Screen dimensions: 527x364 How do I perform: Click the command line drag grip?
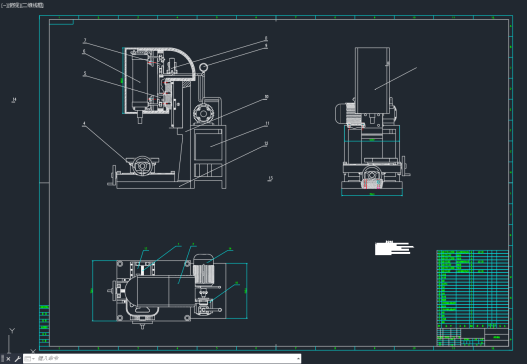coord(2,359)
